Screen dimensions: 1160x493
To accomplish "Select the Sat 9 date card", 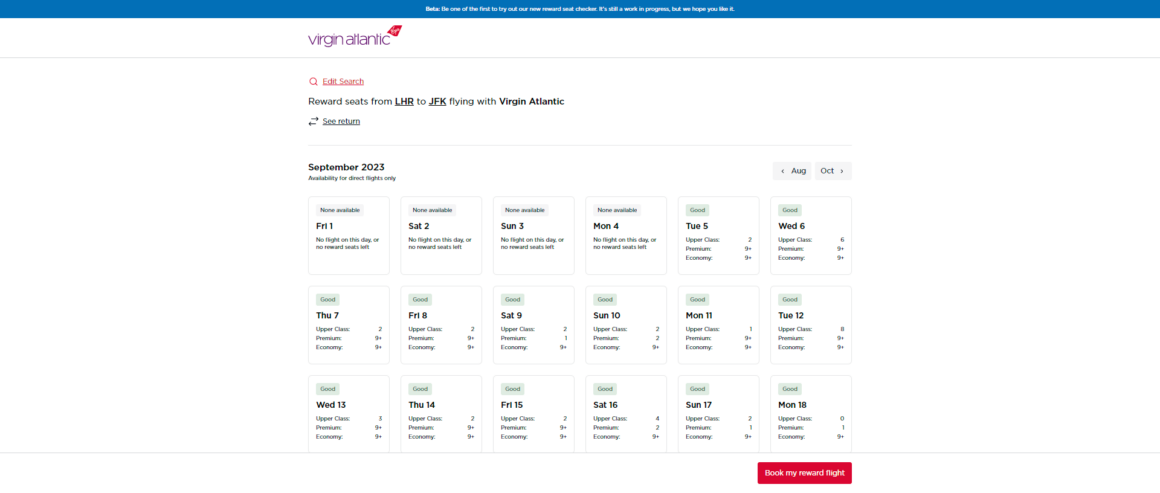I will pos(533,325).
